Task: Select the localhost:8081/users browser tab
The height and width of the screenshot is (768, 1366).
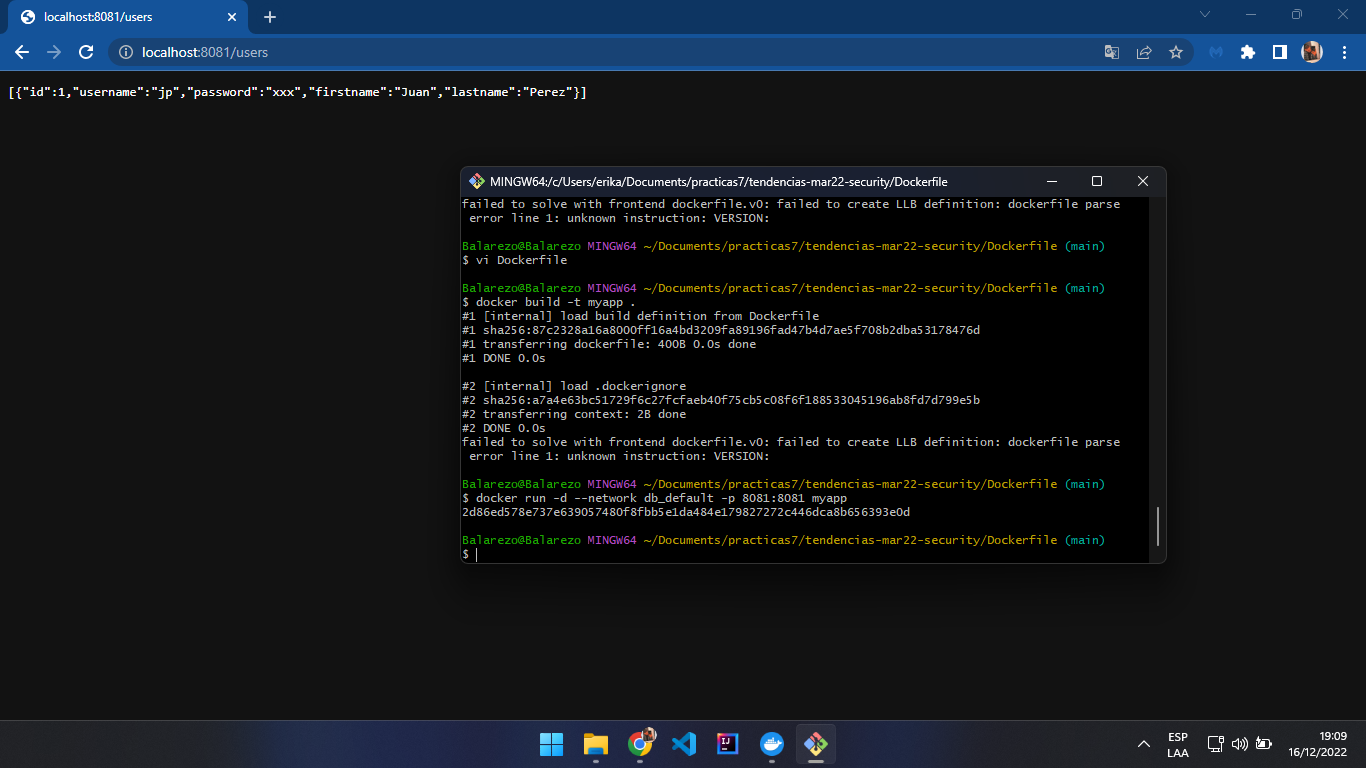Action: 120,16
